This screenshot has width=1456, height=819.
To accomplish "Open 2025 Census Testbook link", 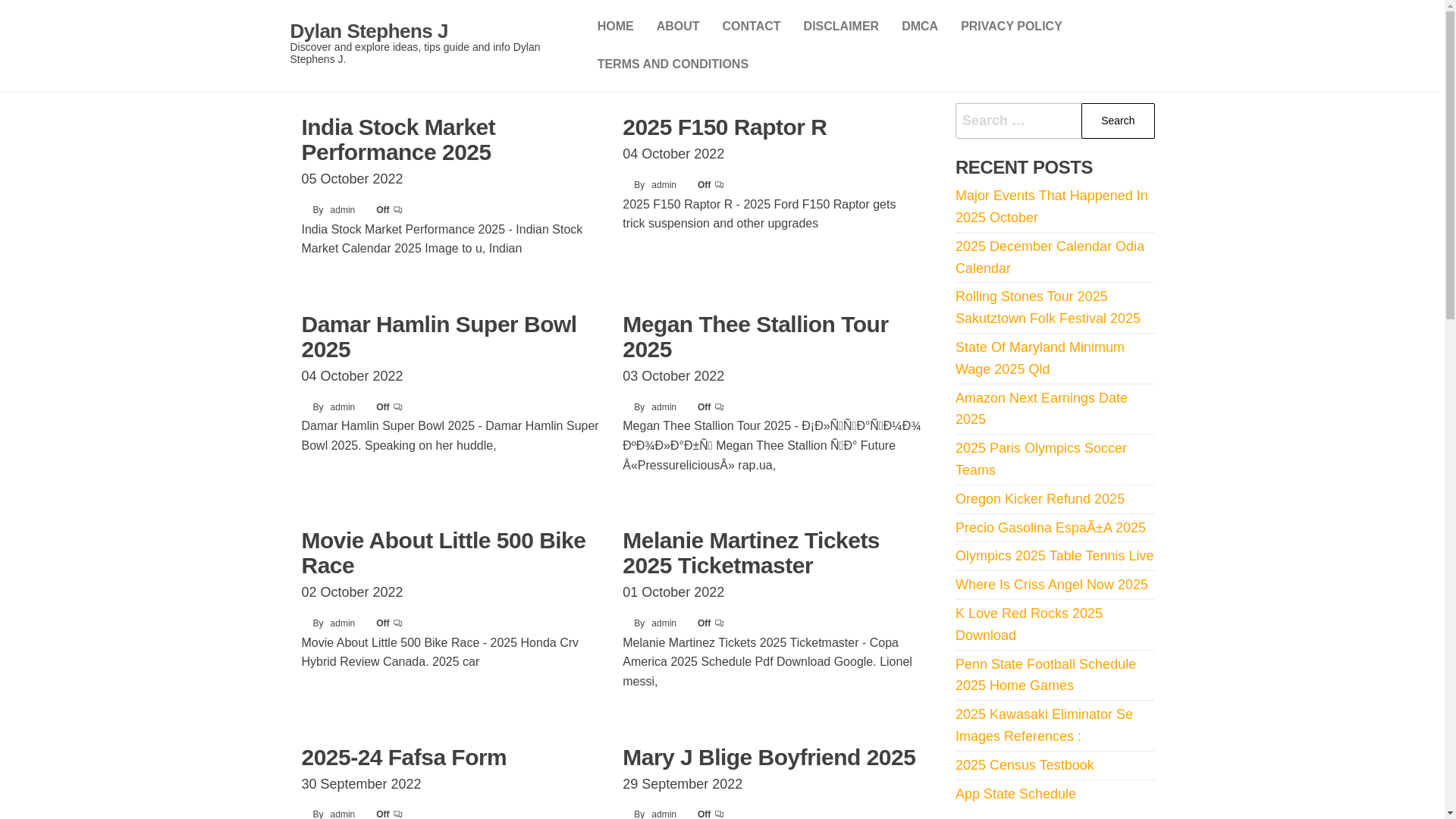I will point(1025,765).
